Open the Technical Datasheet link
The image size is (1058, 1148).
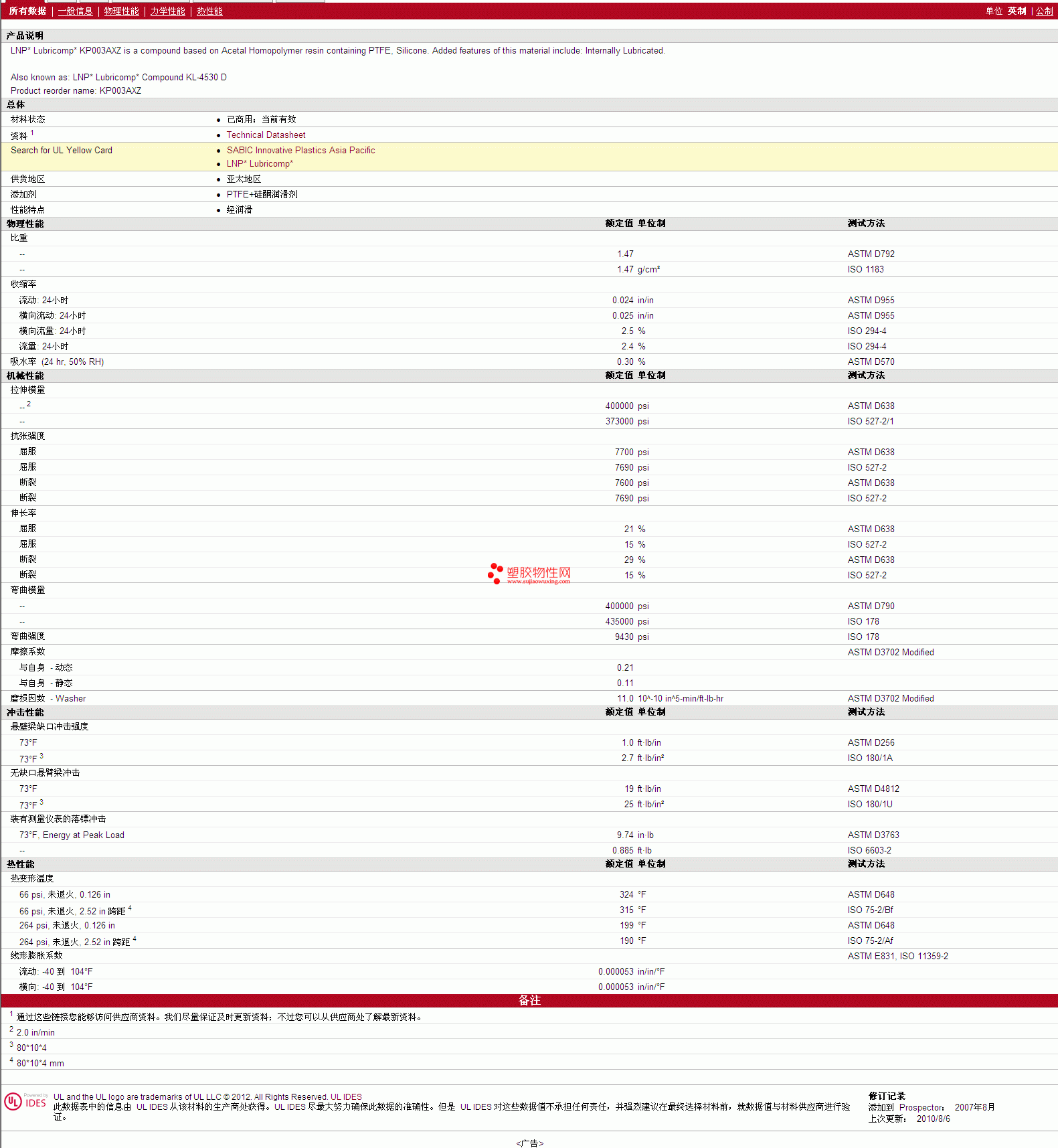pos(266,135)
